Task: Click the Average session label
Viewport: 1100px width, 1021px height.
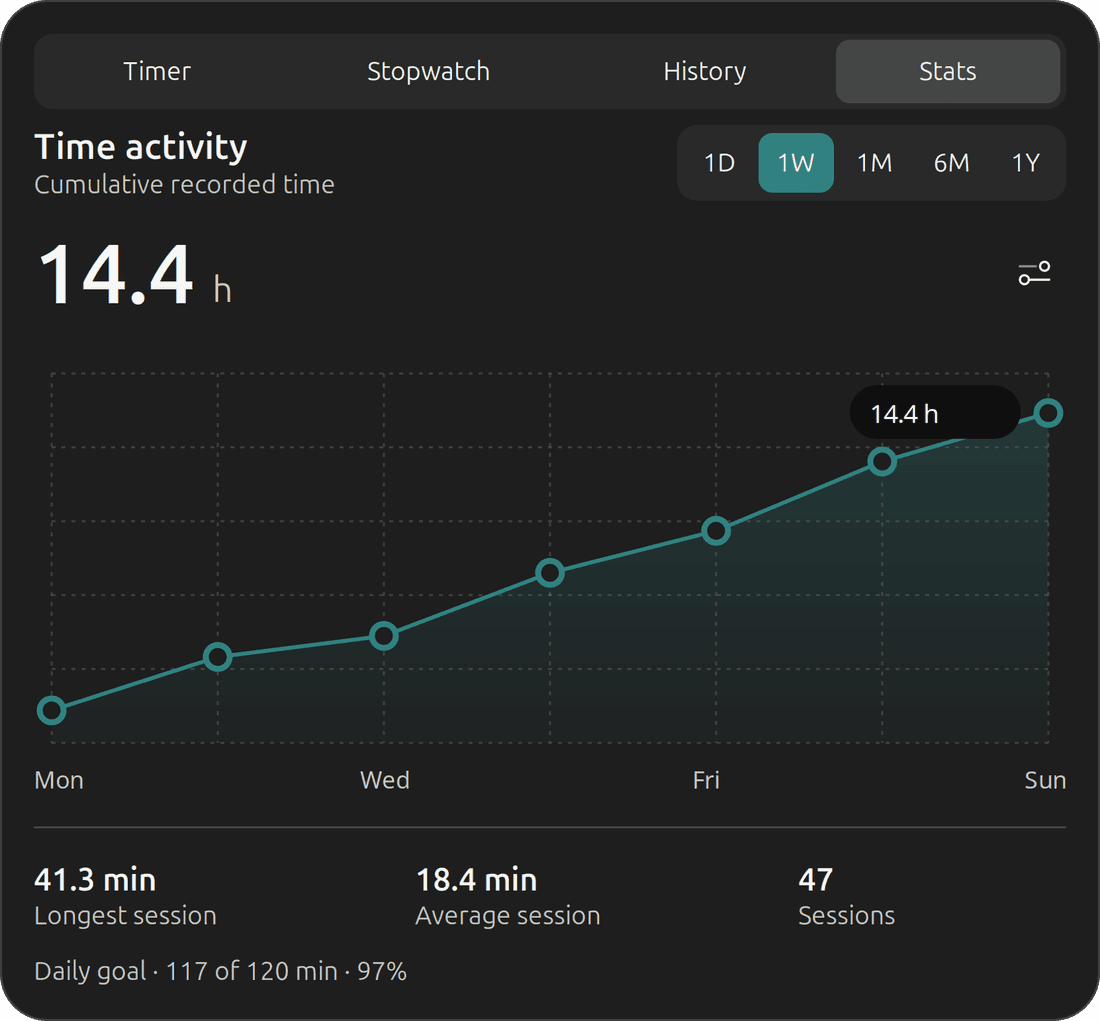Action: click(507, 916)
